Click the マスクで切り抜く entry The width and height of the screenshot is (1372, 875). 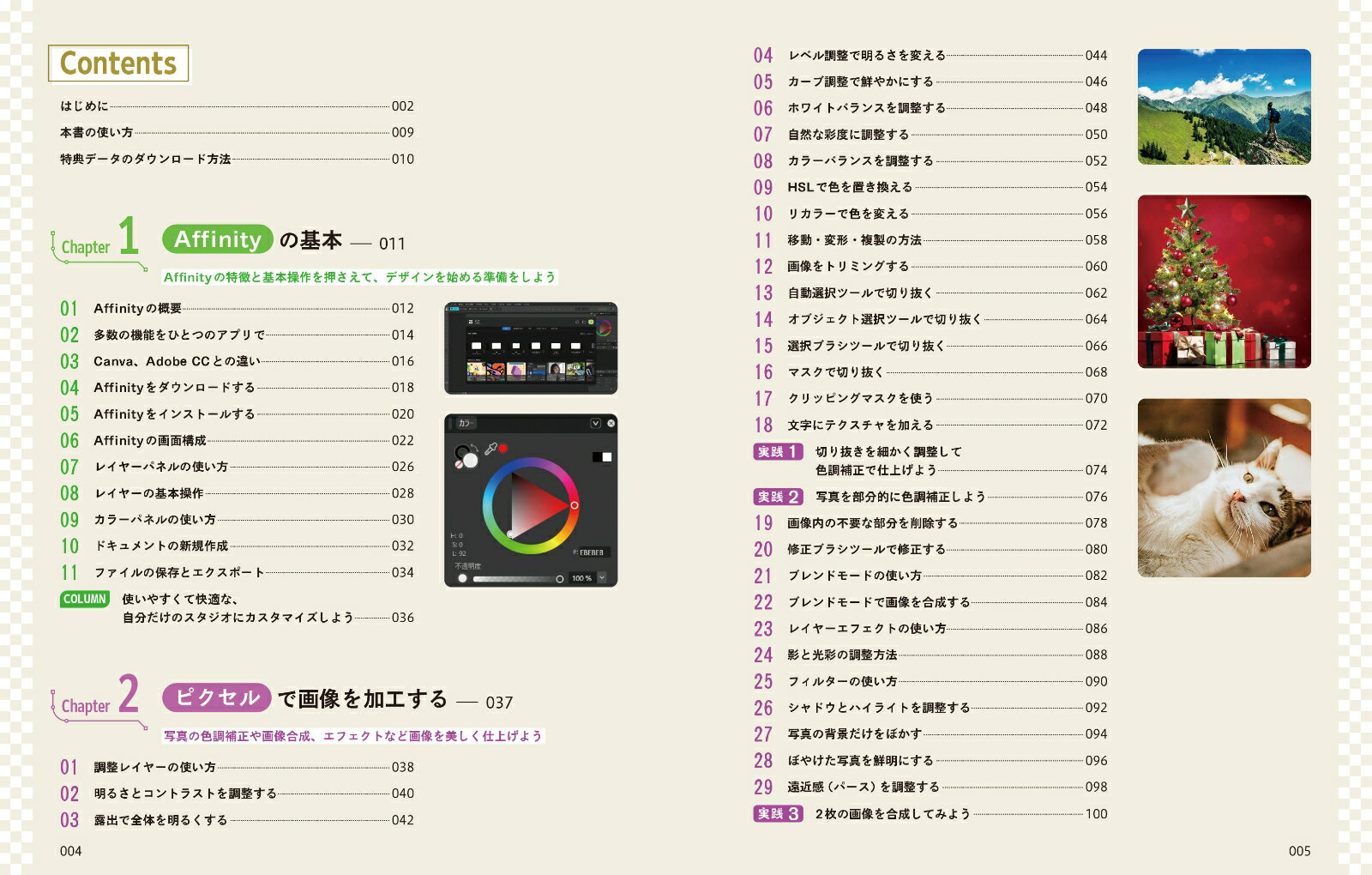tap(930, 372)
